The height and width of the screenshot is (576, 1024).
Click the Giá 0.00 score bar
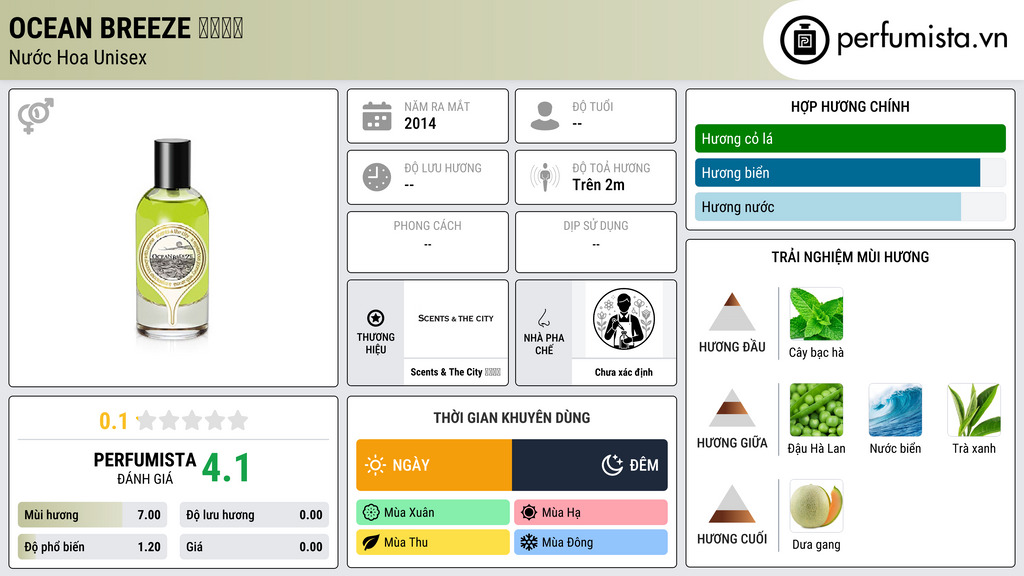[254, 547]
